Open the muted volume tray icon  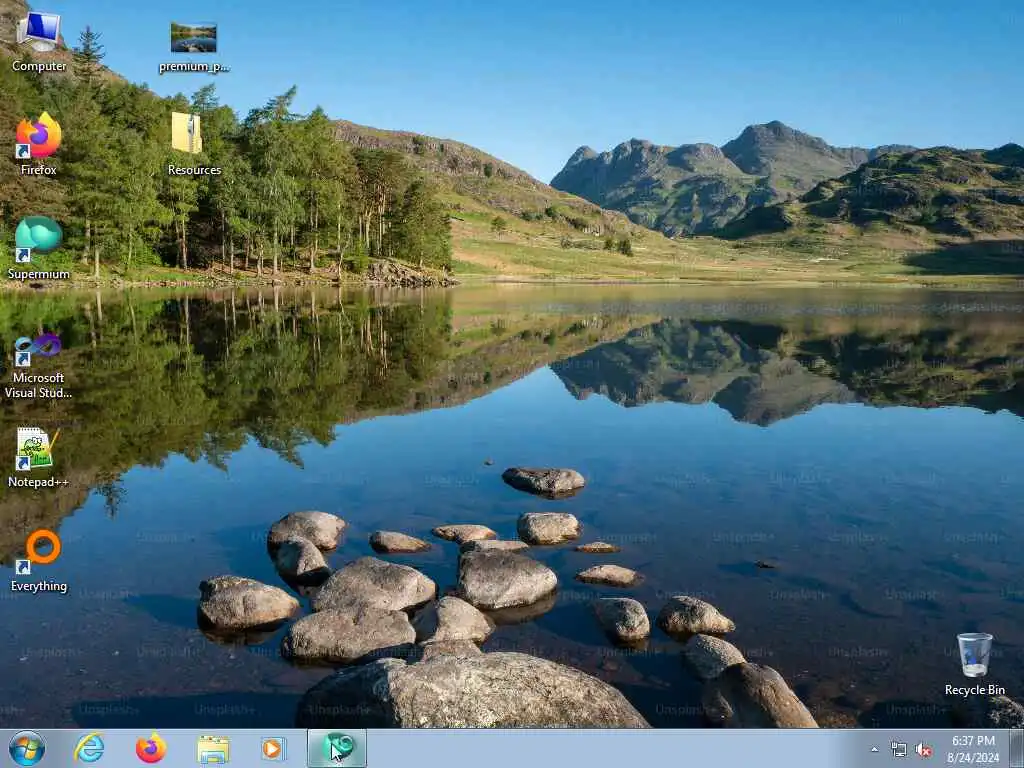(923, 750)
